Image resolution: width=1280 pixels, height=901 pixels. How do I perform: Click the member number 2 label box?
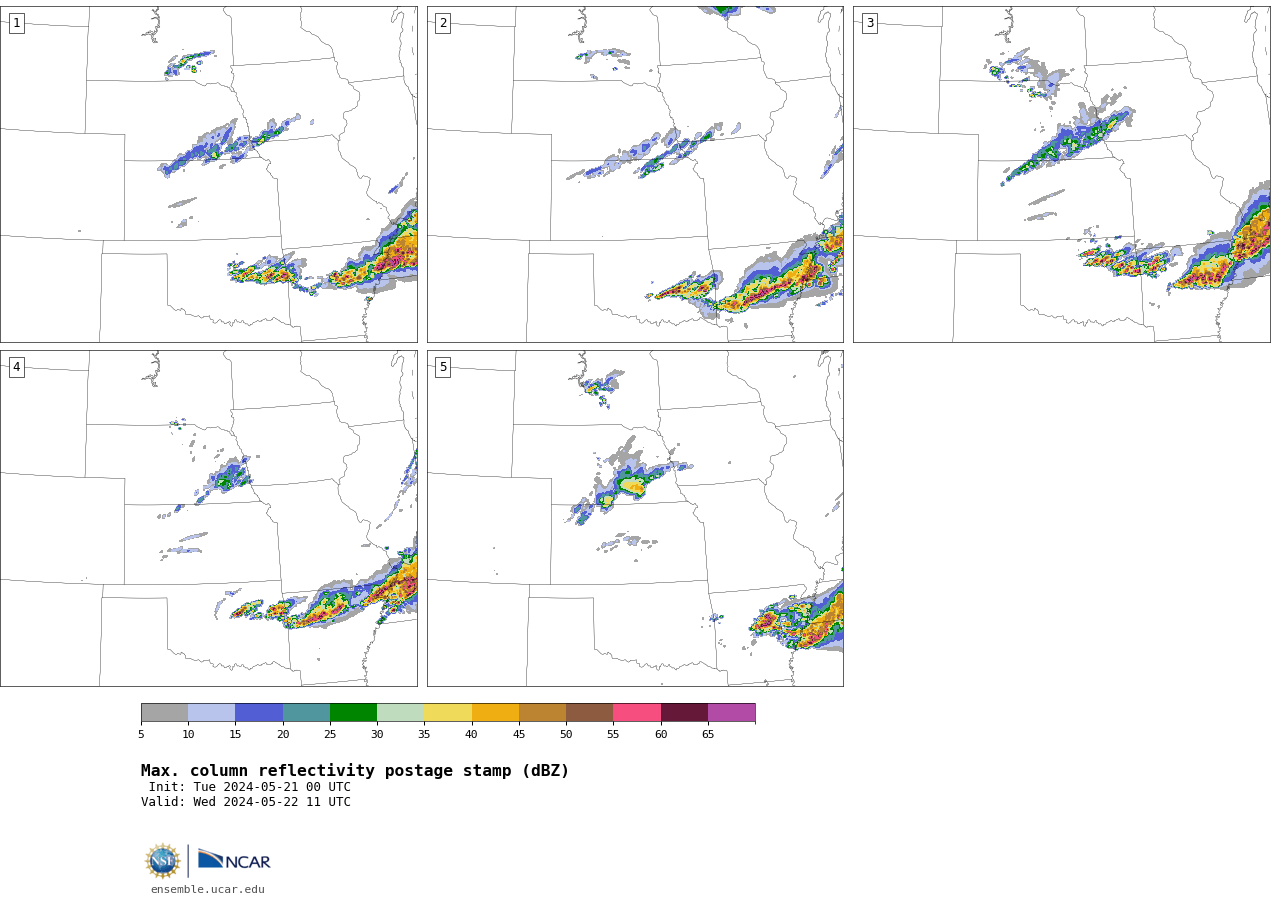(x=443, y=23)
